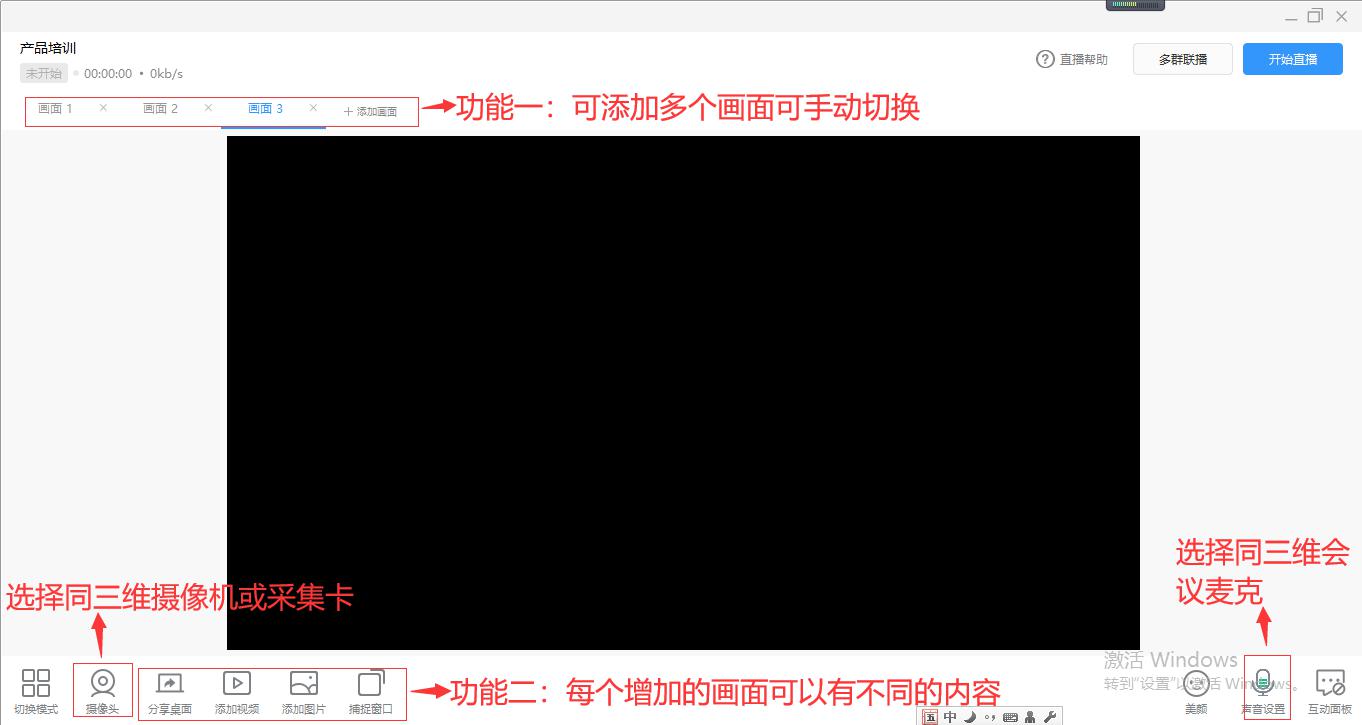Click the 开始直播 start broadcast button
1362x725 pixels.
point(1292,59)
